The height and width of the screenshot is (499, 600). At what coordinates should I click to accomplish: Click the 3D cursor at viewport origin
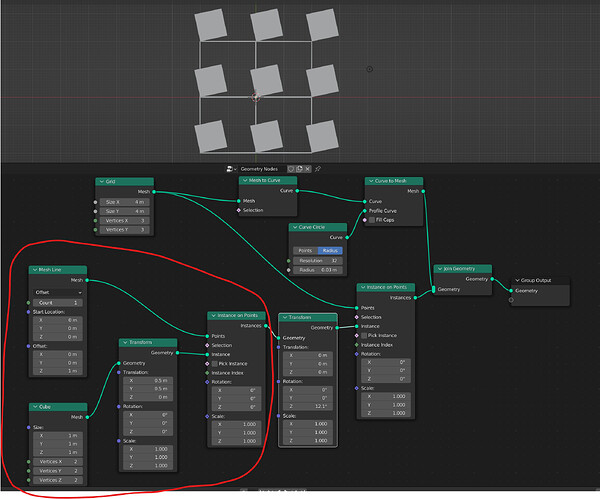click(256, 97)
